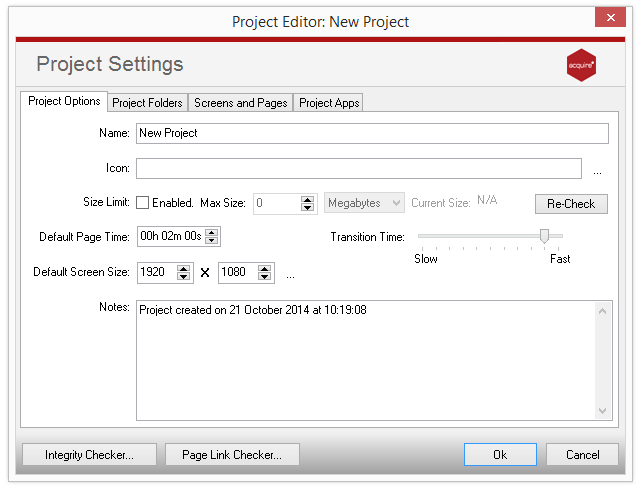Click the Re-Check button
641x488 pixels.
click(571, 204)
